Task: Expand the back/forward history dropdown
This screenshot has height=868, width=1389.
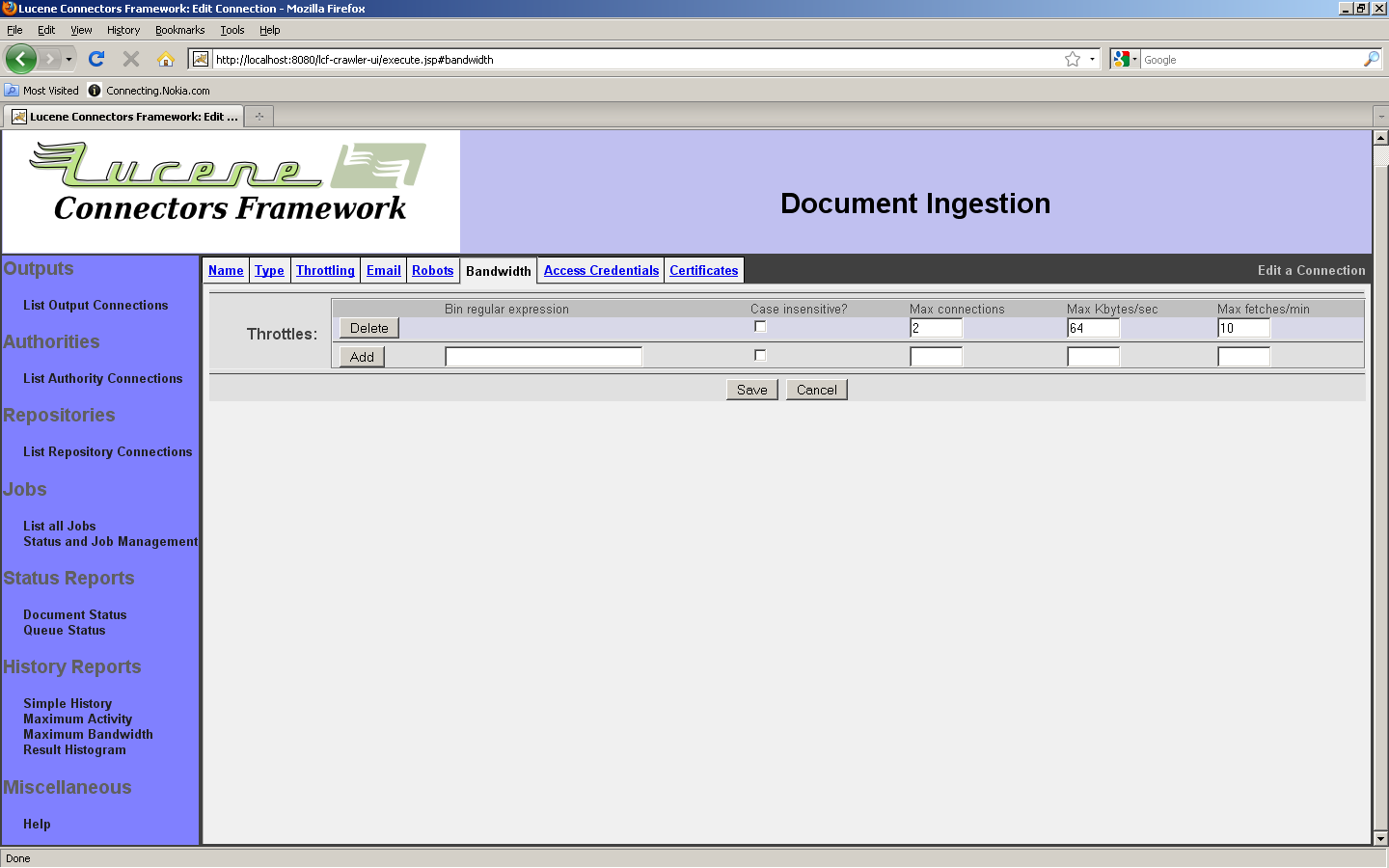Action: (x=68, y=59)
